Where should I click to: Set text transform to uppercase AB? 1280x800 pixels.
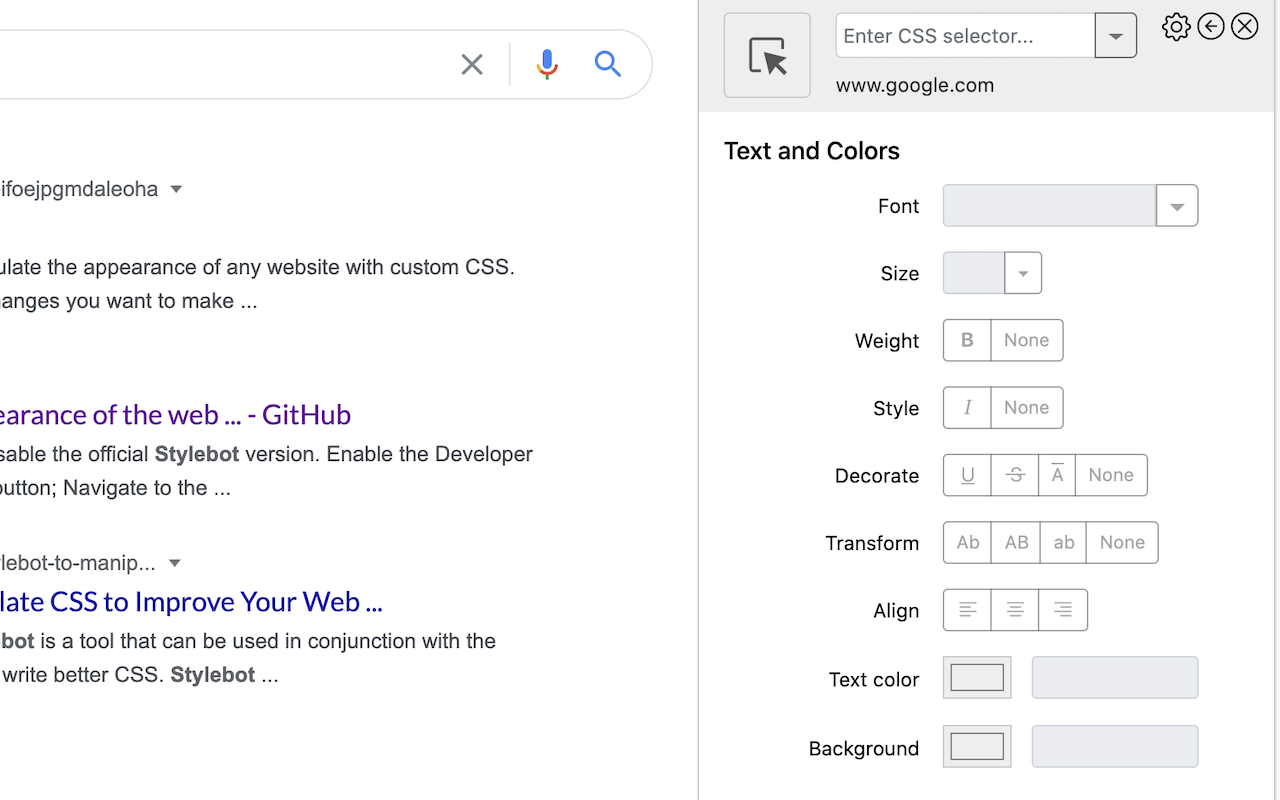(1015, 542)
